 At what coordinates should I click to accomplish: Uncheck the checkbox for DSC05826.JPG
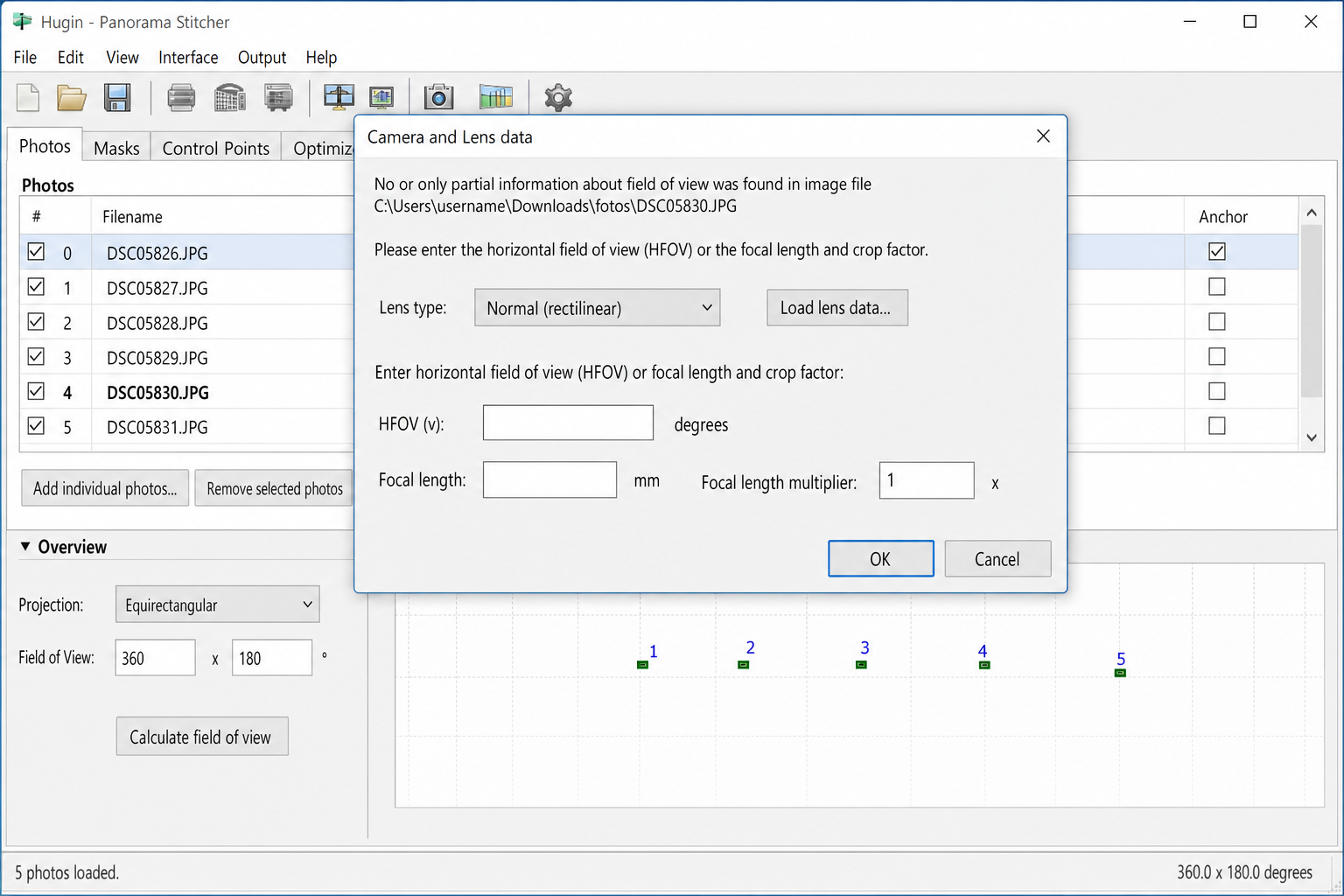(36, 252)
